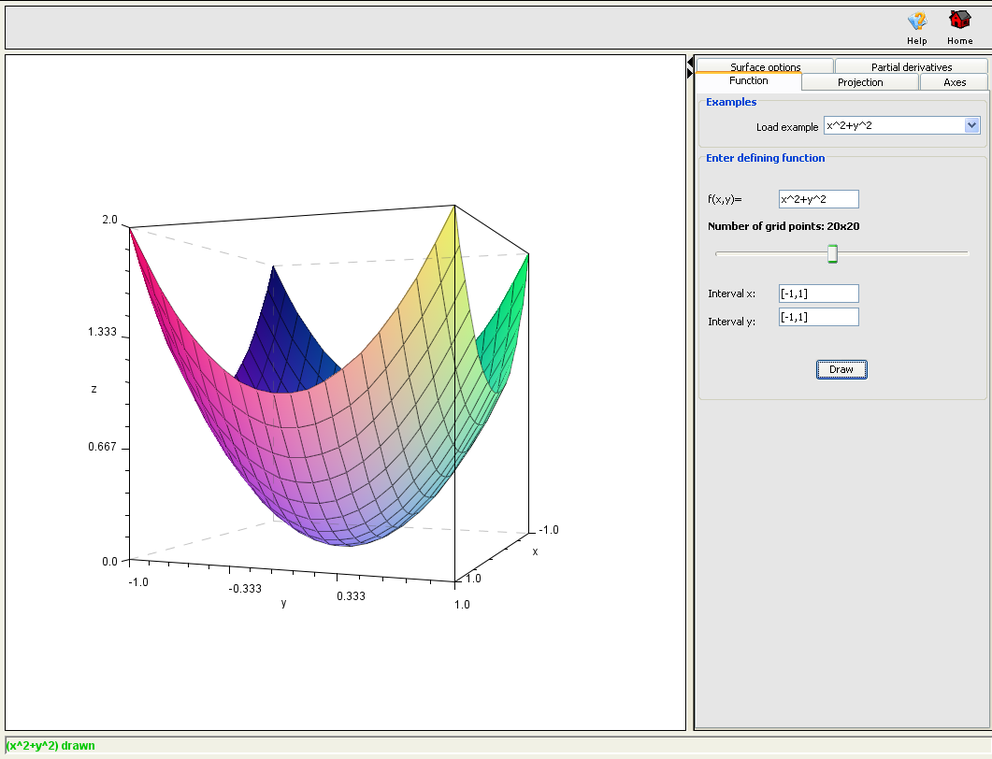Click the Interval x input field

(x=818, y=293)
